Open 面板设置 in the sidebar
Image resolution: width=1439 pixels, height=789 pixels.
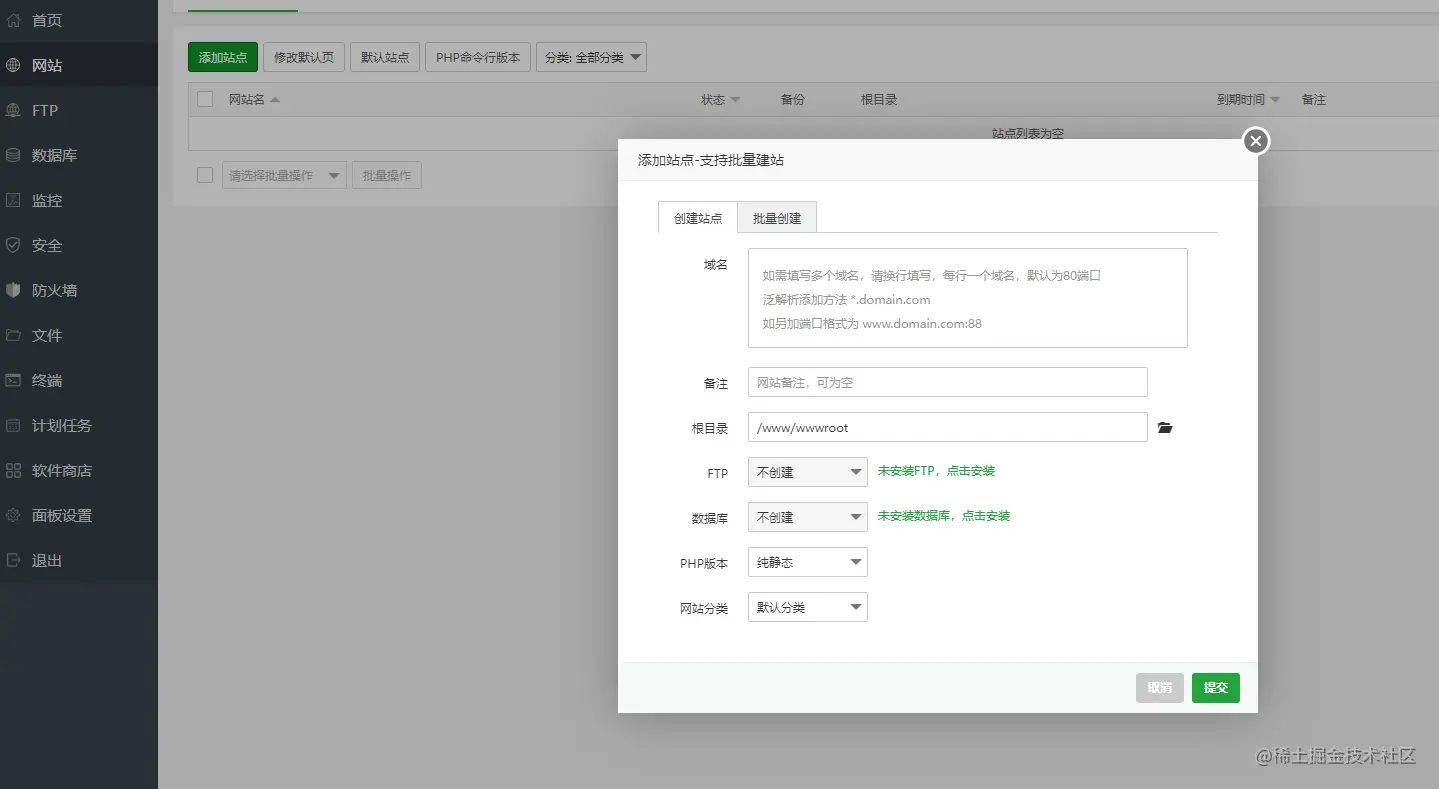79,515
